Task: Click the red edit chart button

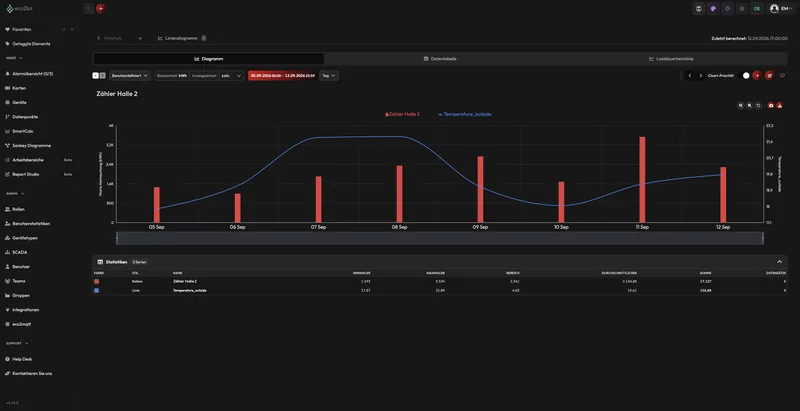Action: [769, 75]
